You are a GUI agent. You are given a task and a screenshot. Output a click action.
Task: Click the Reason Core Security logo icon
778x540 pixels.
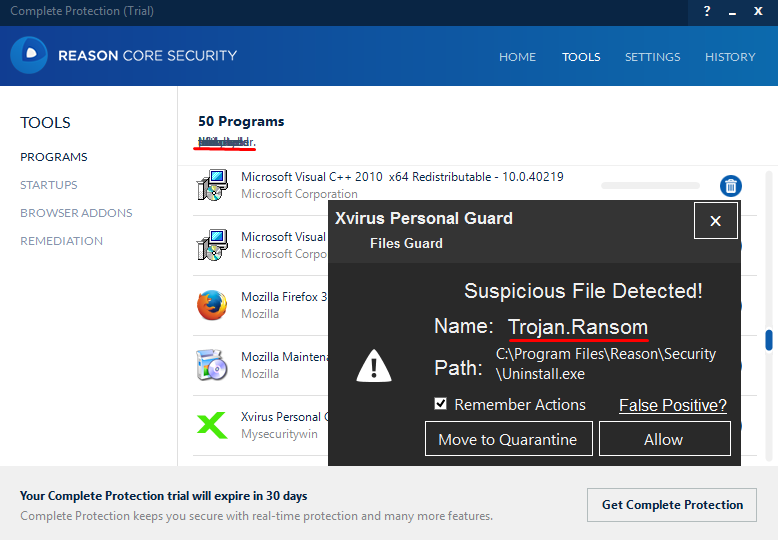point(29,56)
